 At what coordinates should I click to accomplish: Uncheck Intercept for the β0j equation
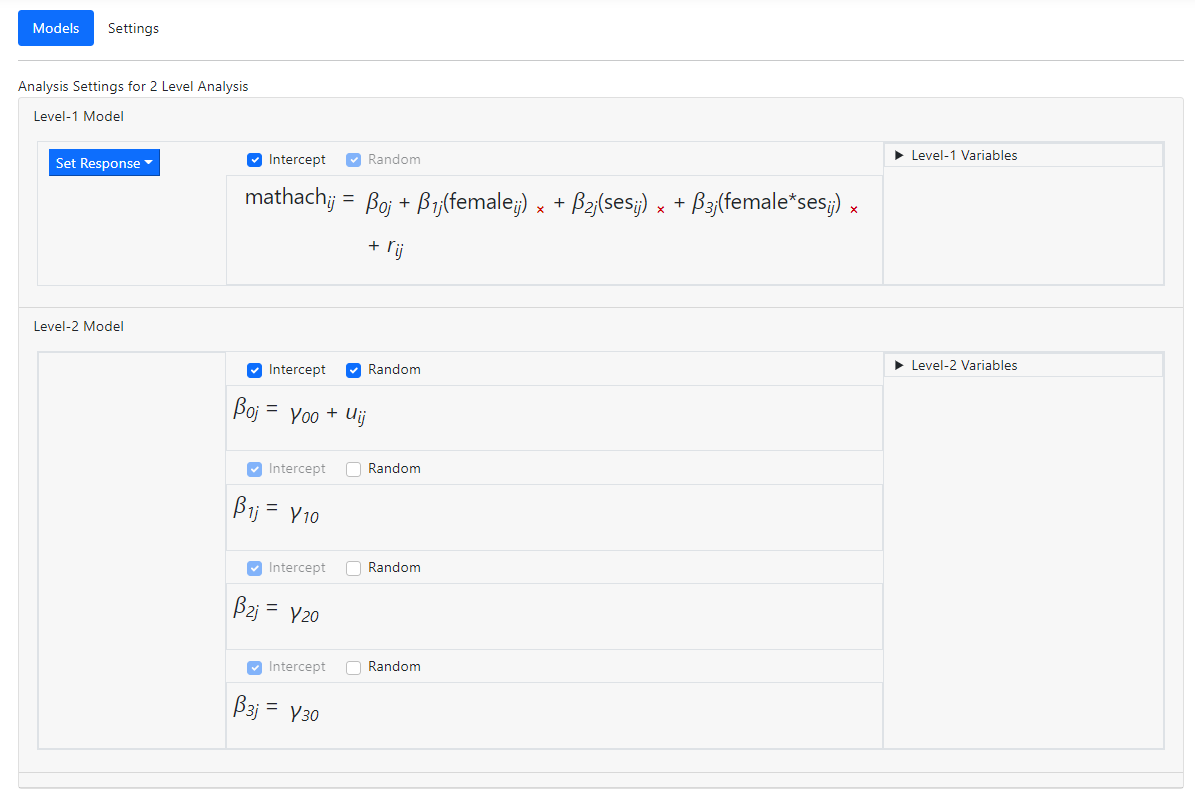[x=255, y=370]
